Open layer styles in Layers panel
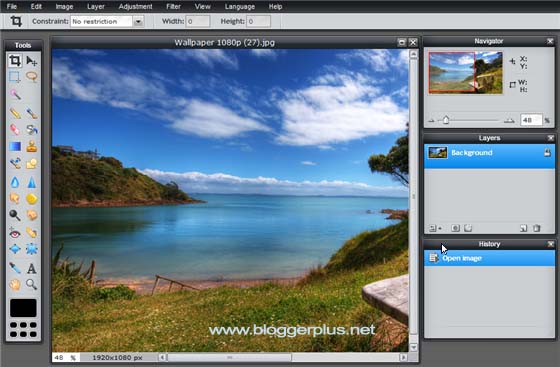Screen dimensions: 560x367 [468, 228]
